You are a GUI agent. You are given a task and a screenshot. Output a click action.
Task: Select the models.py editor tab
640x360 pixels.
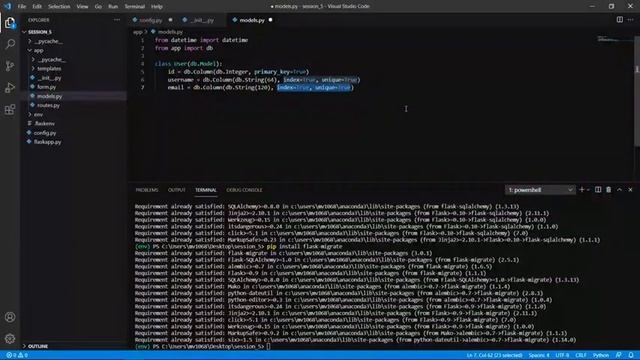pos(252,20)
